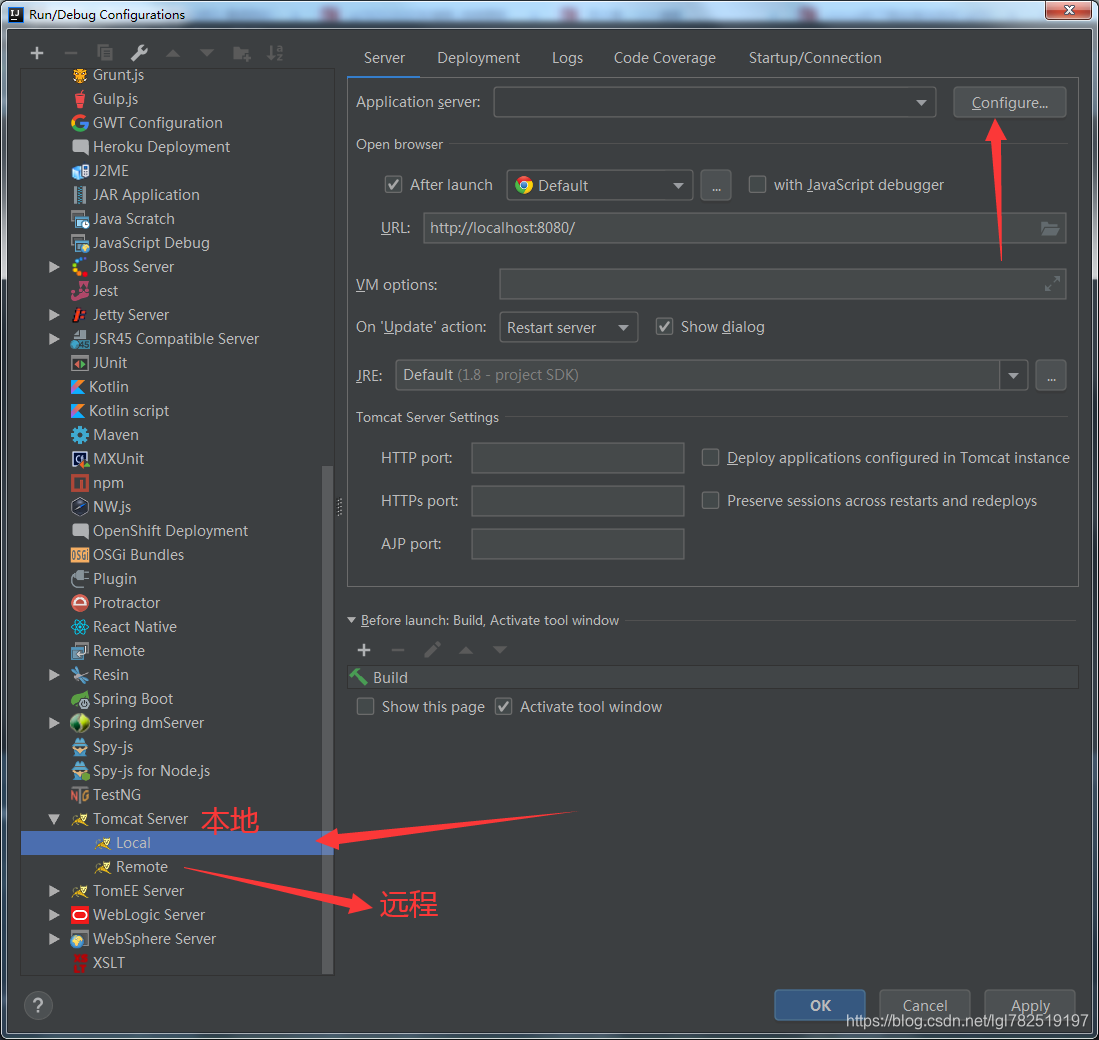Select the XSLT configuration type
This screenshot has width=1099, height=1040.
pos(109,963)
